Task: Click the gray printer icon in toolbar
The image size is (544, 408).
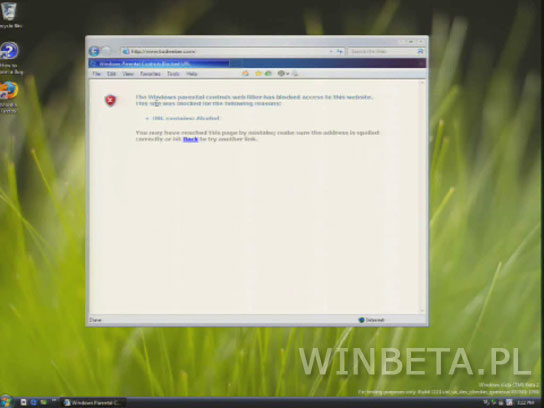Action: coord(281,73)
